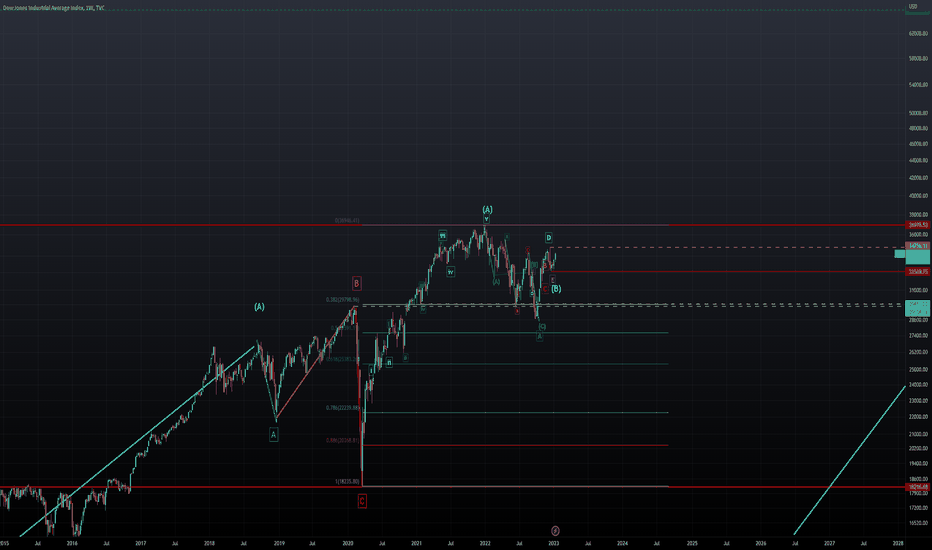Click the 44000.00 price axis label

(x=918, y=161)
